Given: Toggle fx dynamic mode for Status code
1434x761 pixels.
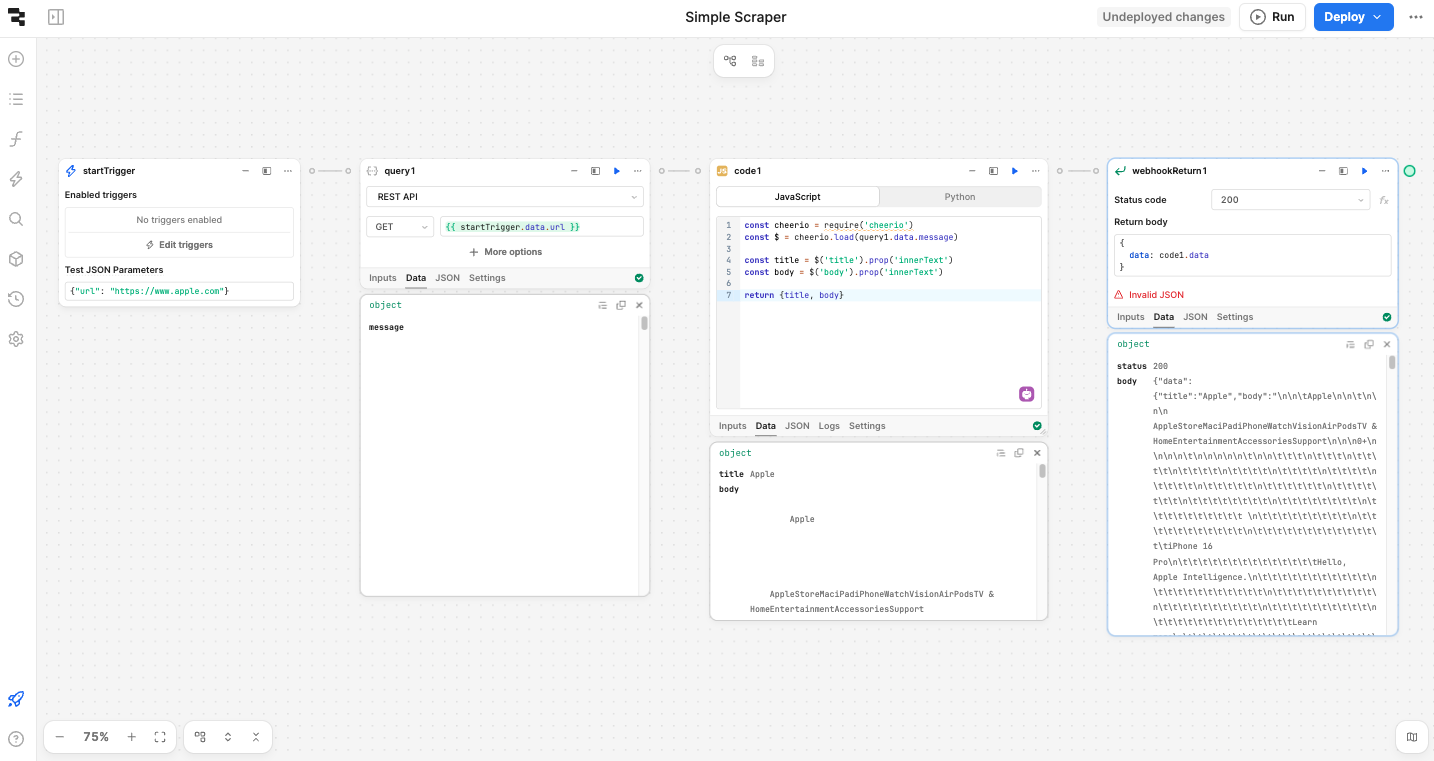Looking at the screenshot, I should 1384,200.
